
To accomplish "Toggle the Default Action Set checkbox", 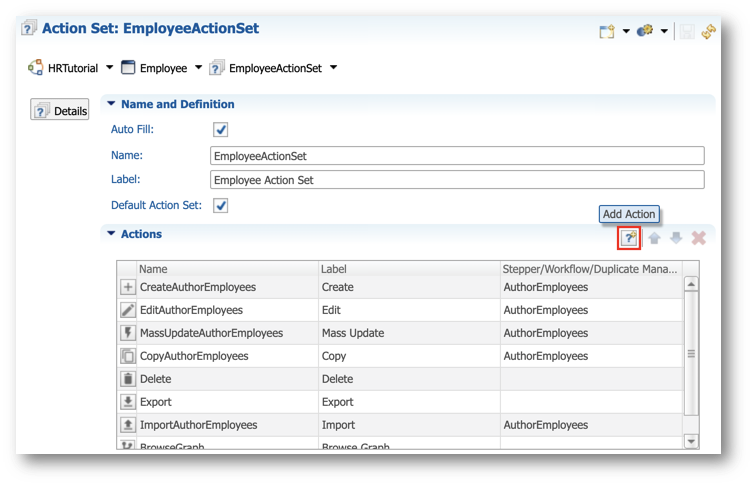I will point(220,205).
